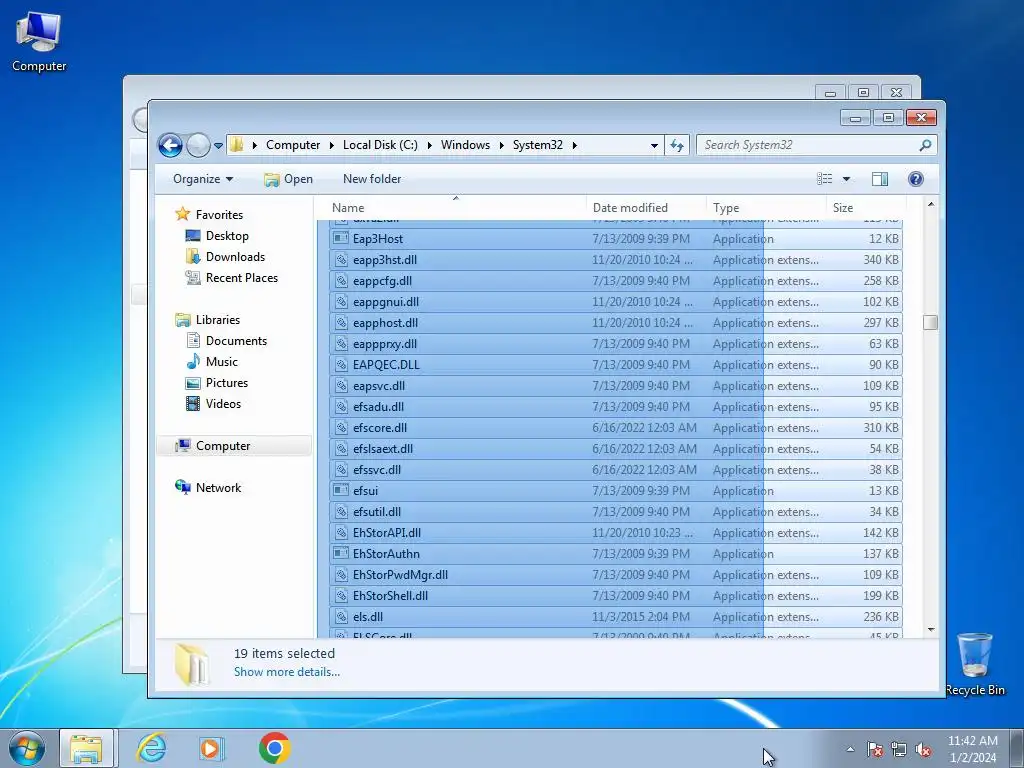Click the Open toolbar button
The image size is (1024, 768).
(288, 179)
